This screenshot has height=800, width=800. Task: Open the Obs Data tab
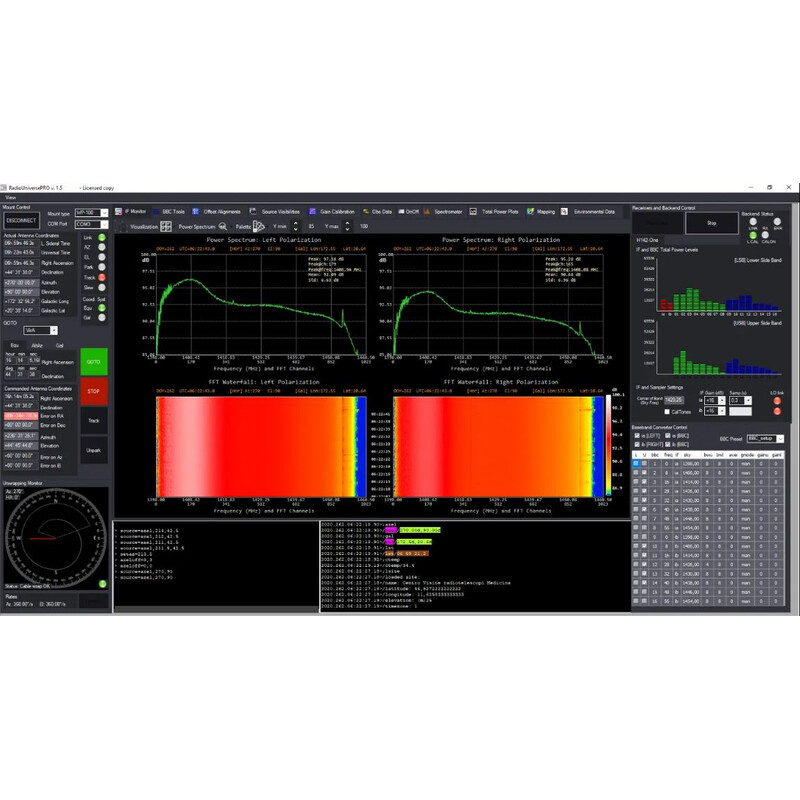(377, 211)
